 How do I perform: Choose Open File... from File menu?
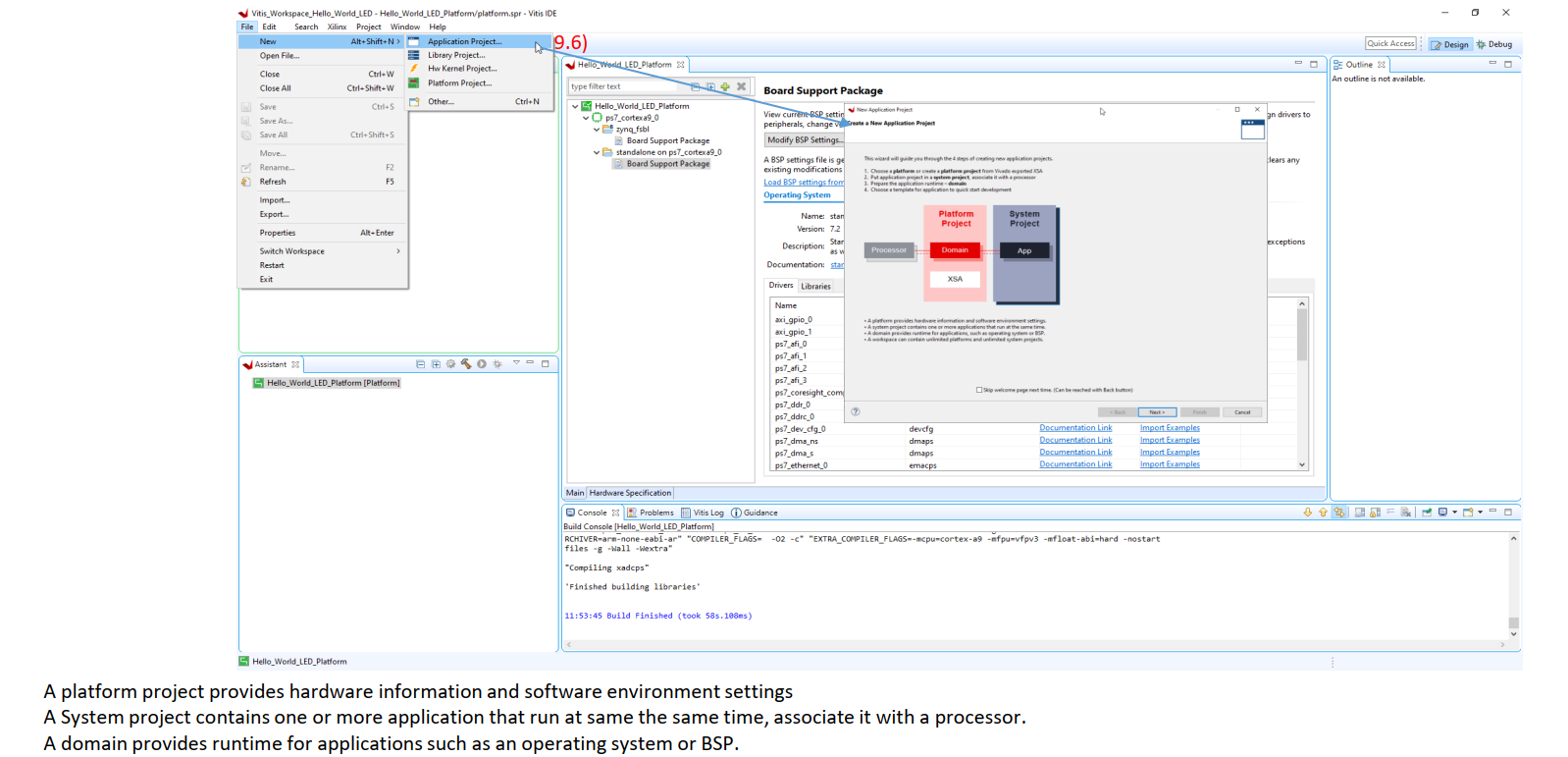tap(280, 56)
